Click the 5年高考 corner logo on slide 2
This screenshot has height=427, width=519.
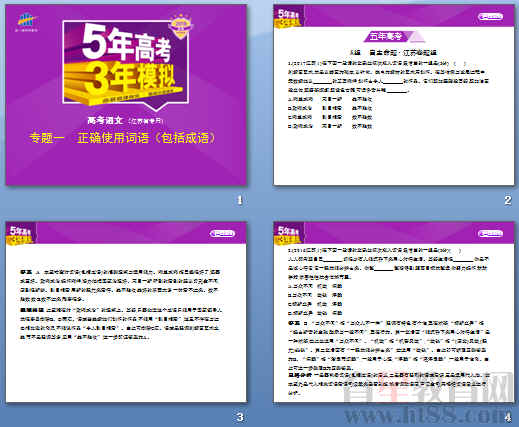point(288,17)
